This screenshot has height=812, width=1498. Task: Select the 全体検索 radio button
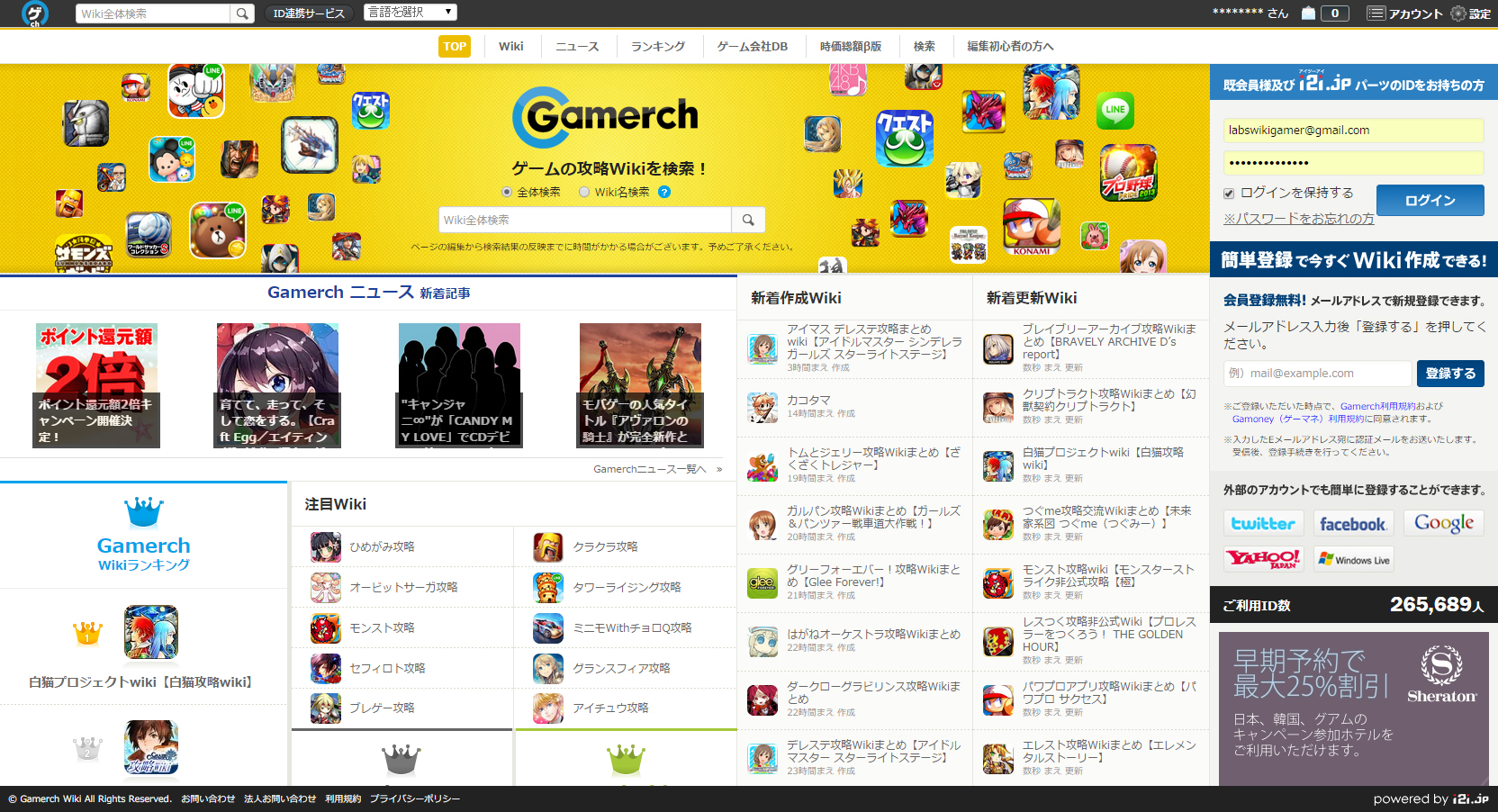507,192
